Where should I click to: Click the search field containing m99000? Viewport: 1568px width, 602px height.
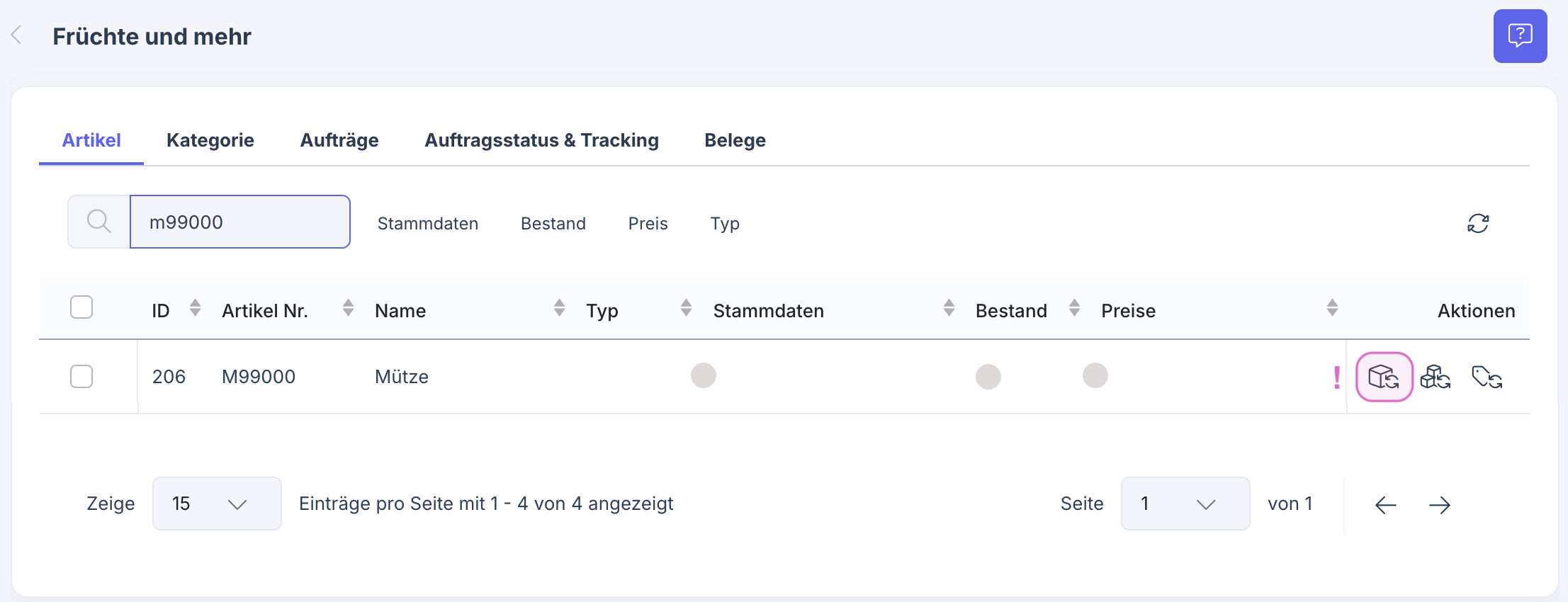tap(239, 221)
